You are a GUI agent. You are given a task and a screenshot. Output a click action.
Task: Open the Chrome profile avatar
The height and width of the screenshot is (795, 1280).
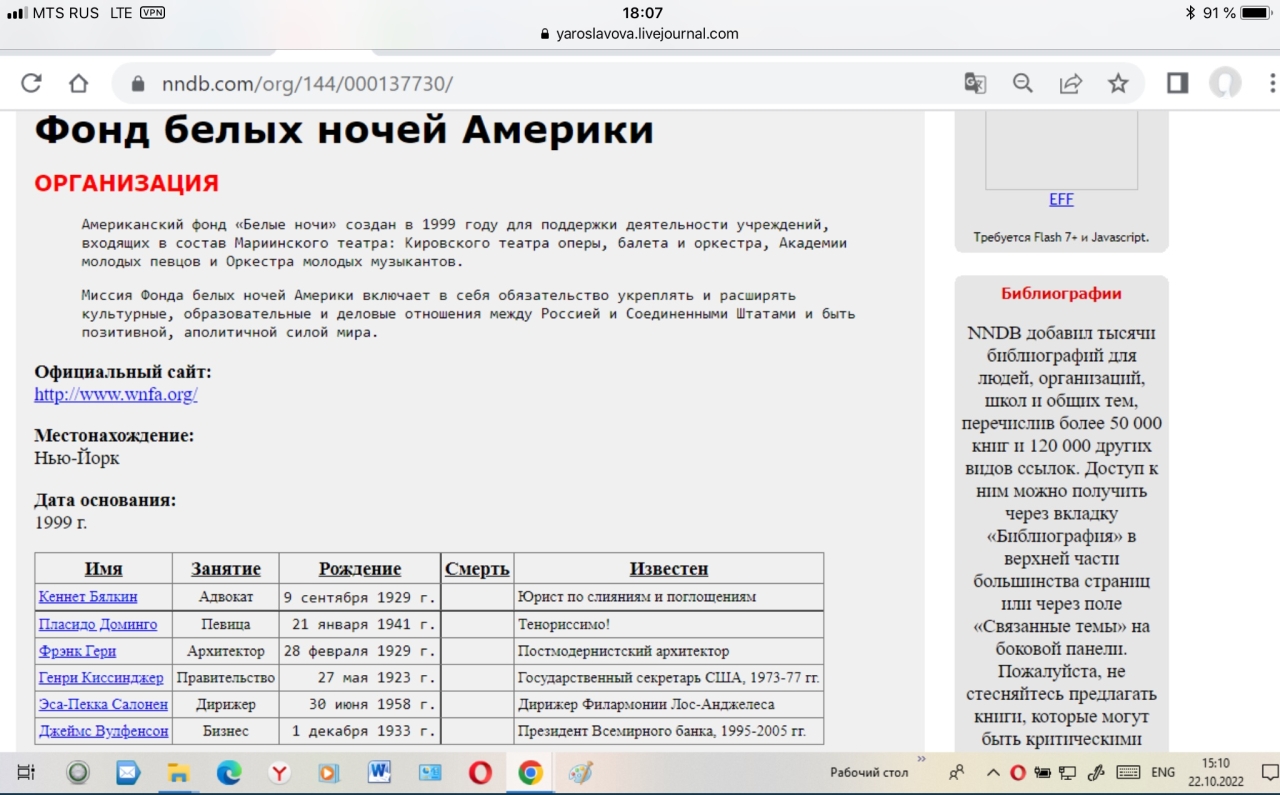pos(1225,83)
